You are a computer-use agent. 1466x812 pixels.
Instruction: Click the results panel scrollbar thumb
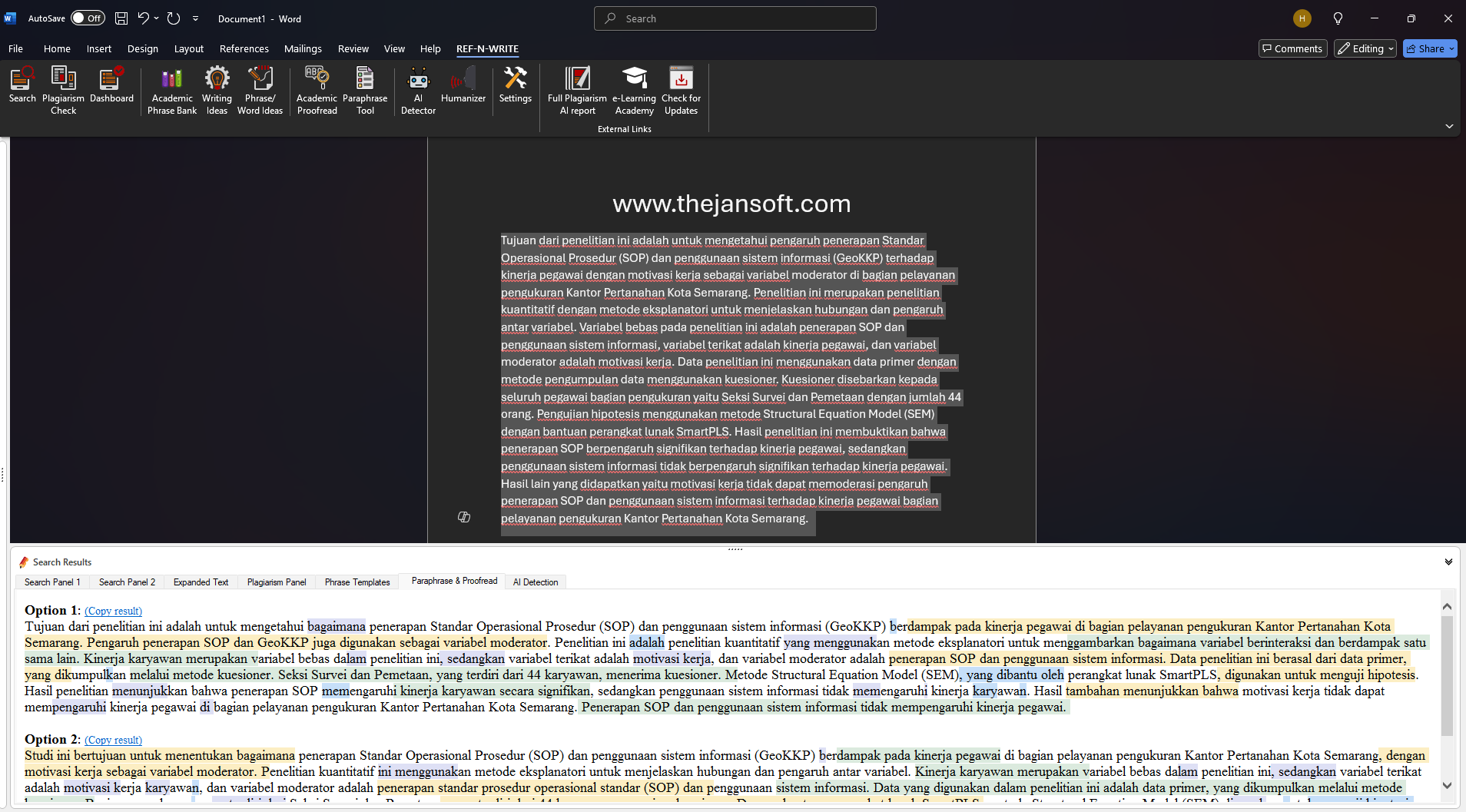click(1448, 677)
